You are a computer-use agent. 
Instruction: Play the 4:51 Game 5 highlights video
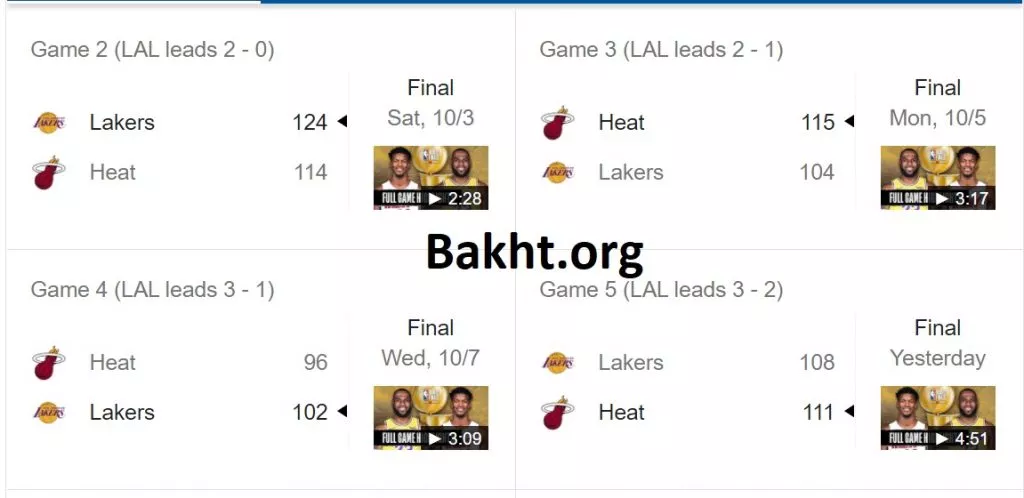938,418
